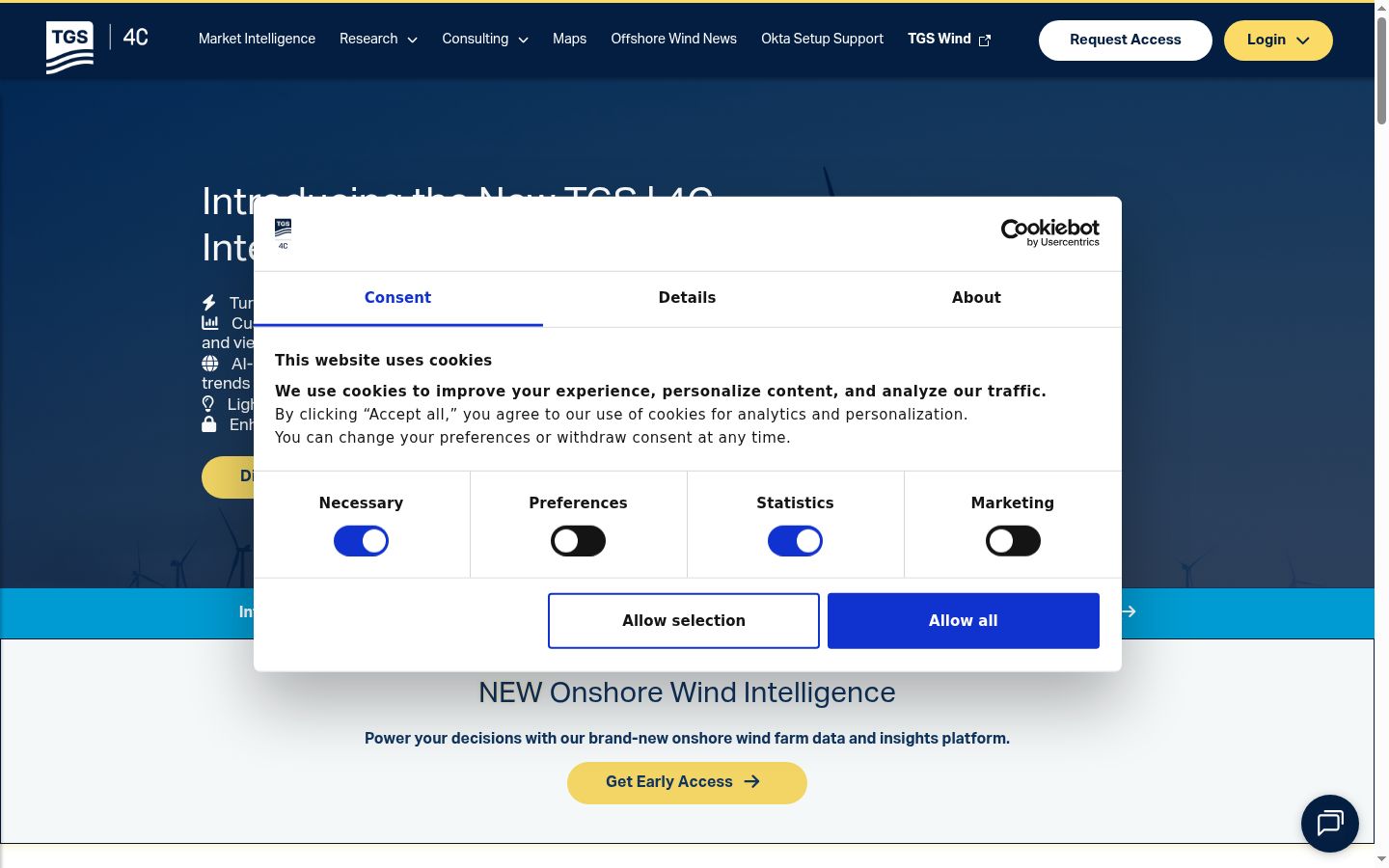Viewport: 1389px width, 868px height.
Task: Open the chat widget icon
Action: click(x=1330, y=823)
